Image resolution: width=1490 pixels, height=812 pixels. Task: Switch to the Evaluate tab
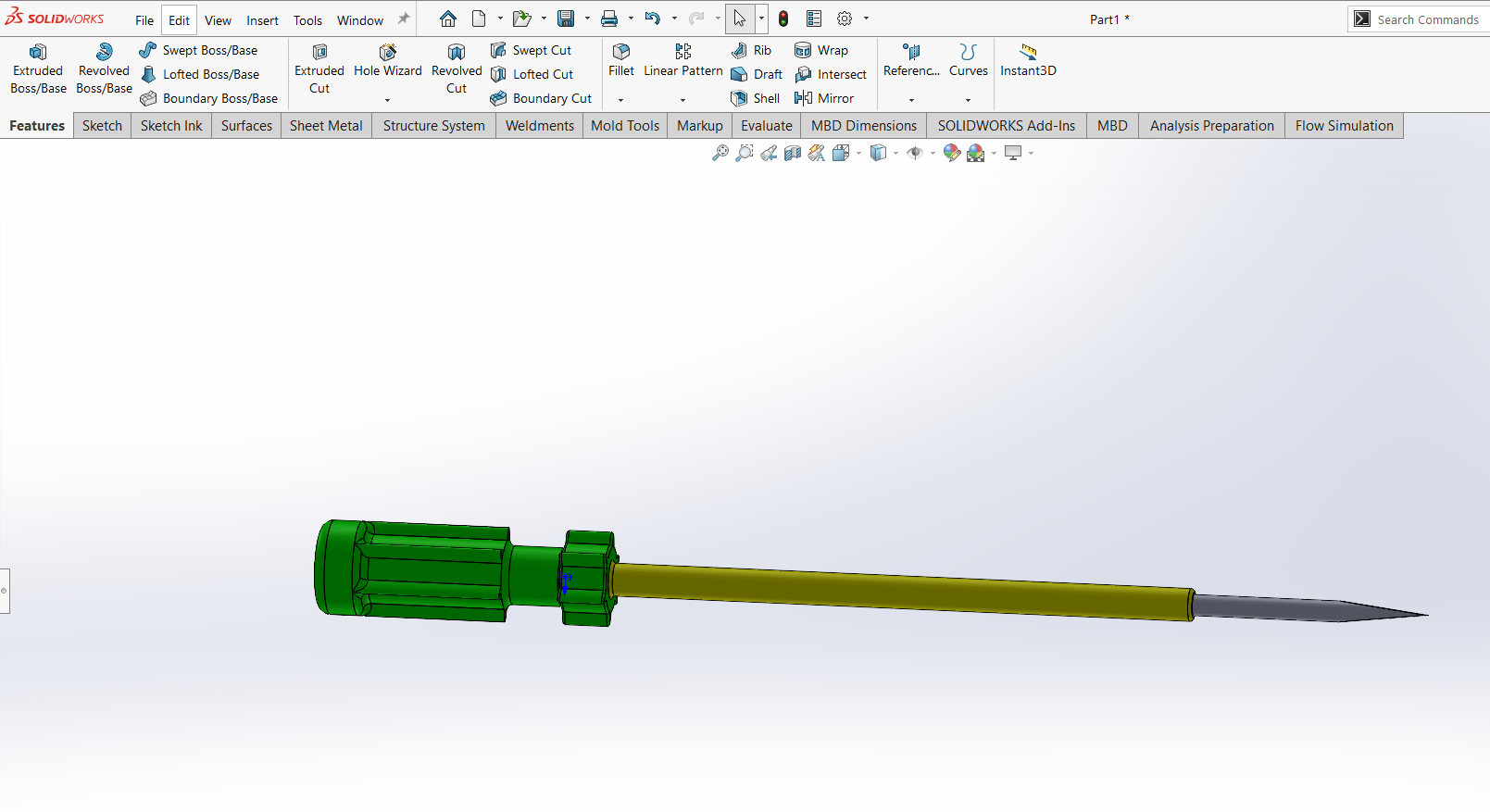point(767,126)
